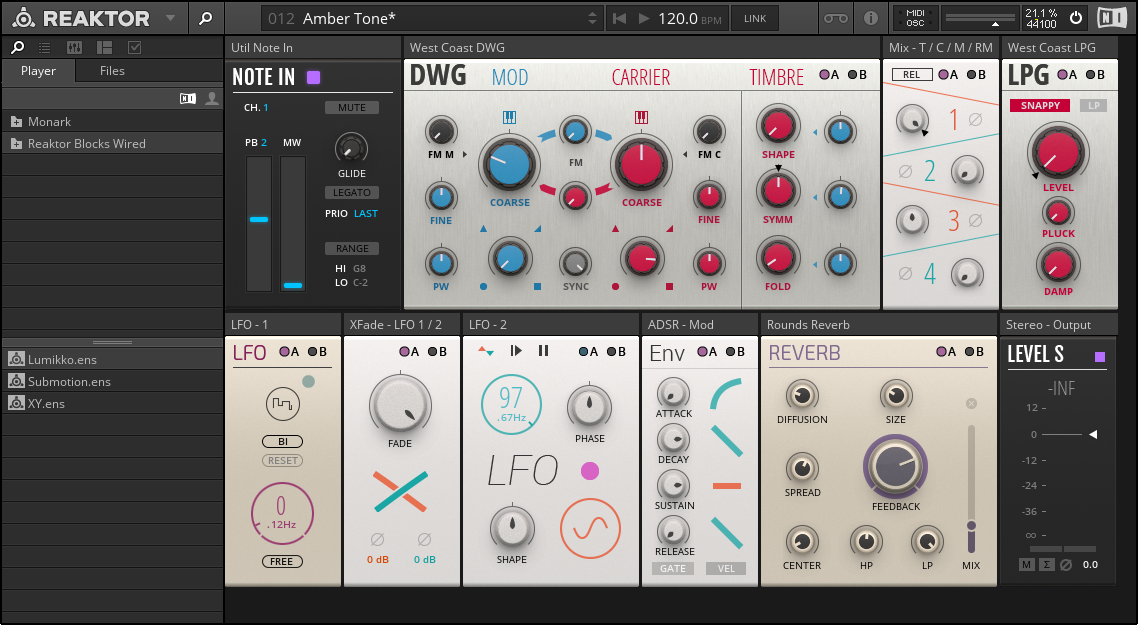Click the LINK button in the header

pos(755,18)
